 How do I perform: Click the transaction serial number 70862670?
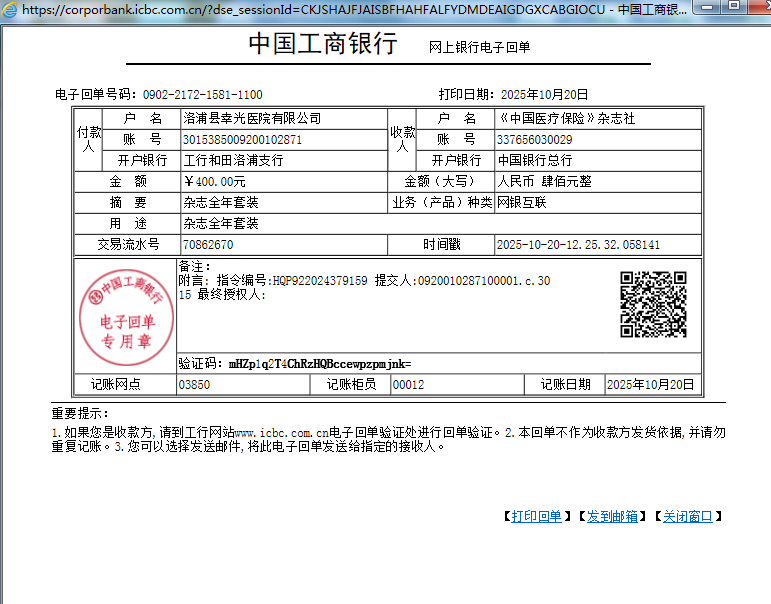208,245
